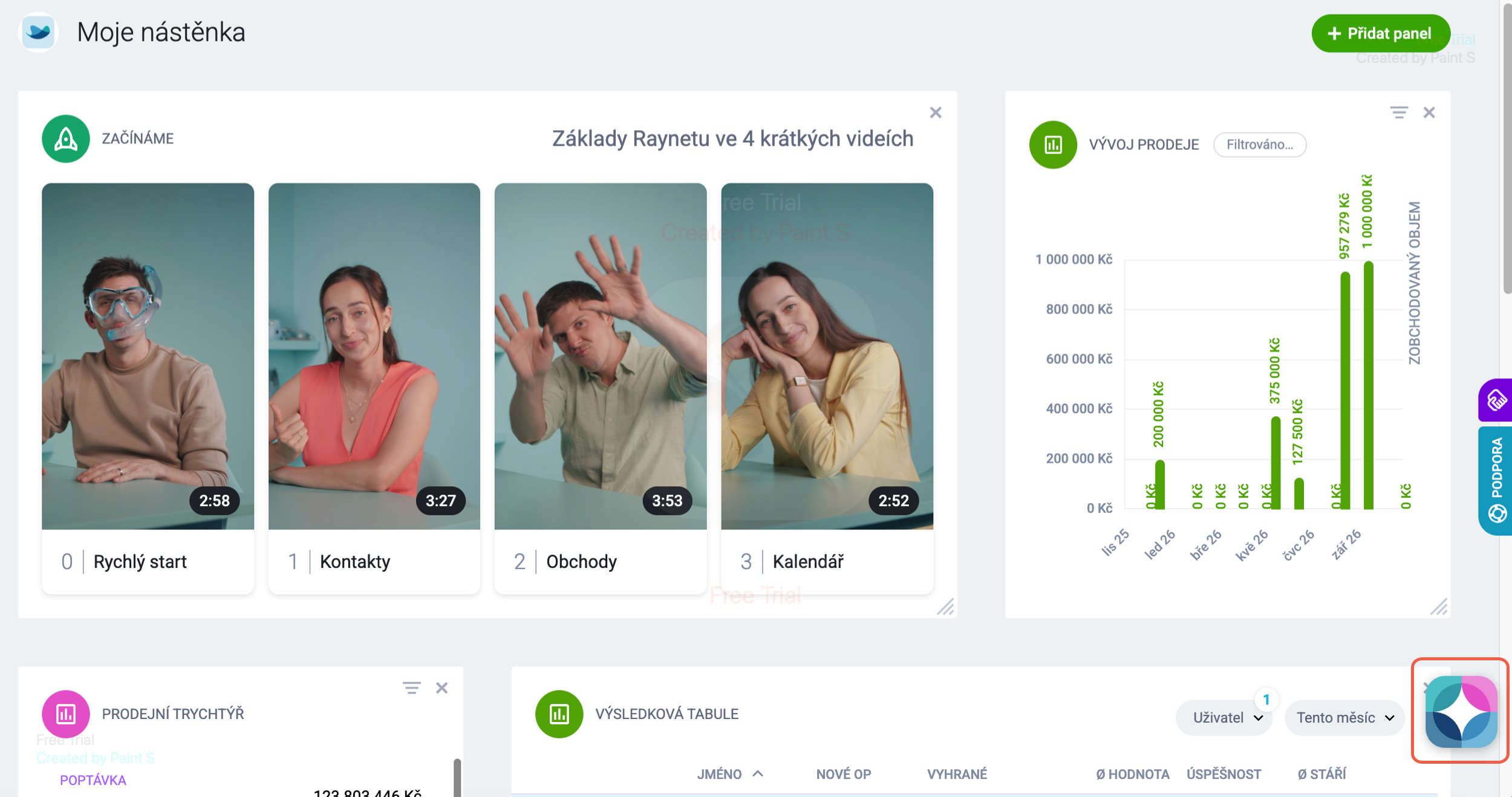Click the Začínáme rocket icon
Screen dimensions: 1512x797
66,138
